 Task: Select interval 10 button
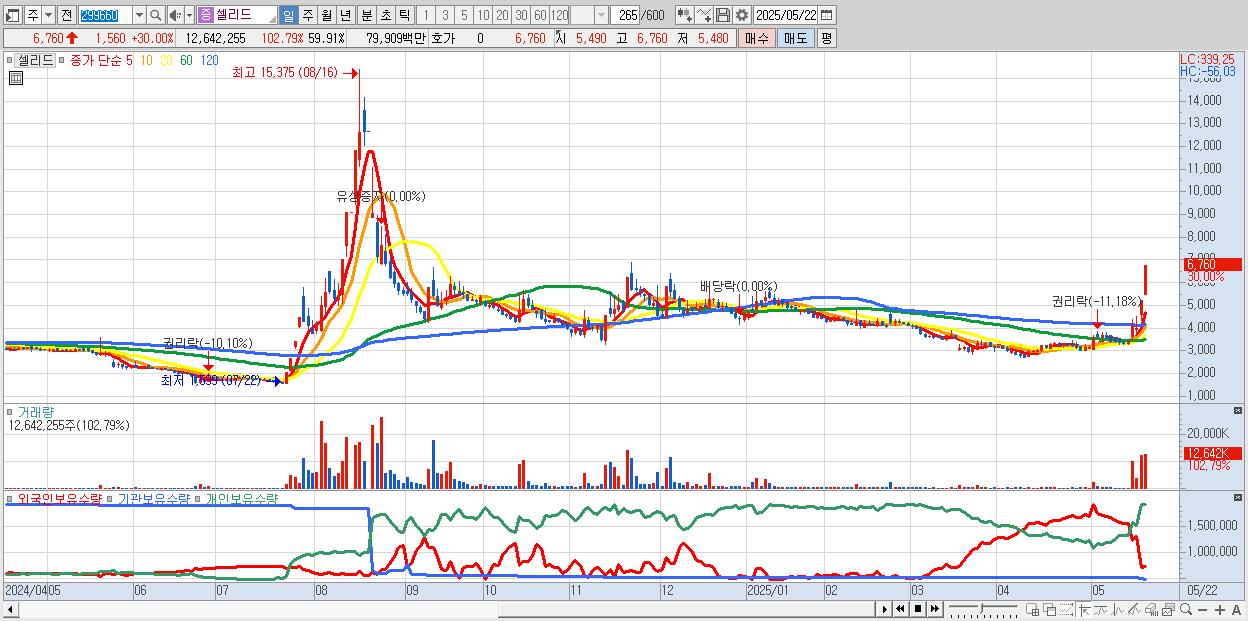click(x=483, y=15)
